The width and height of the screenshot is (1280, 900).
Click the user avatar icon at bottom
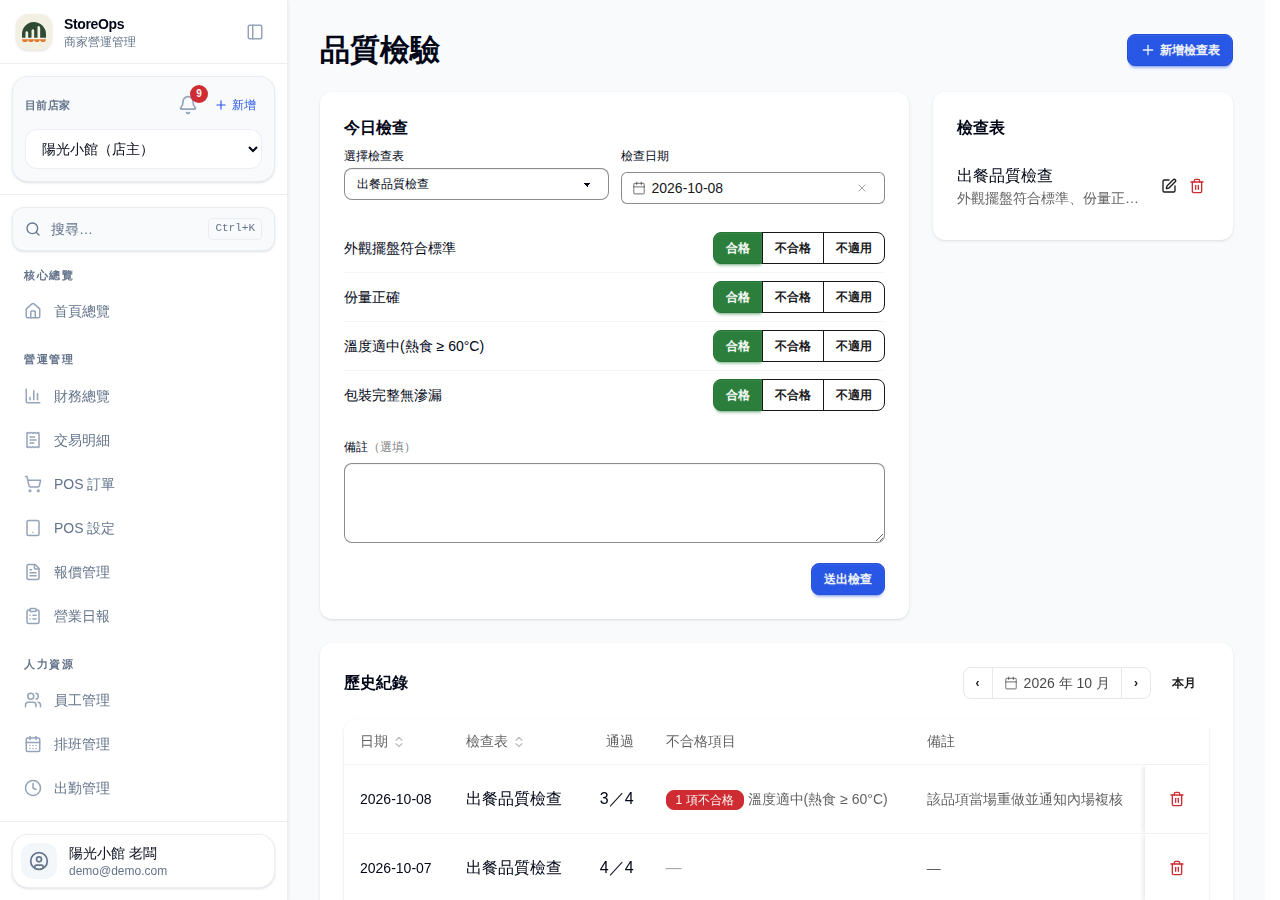coord(39,861)
